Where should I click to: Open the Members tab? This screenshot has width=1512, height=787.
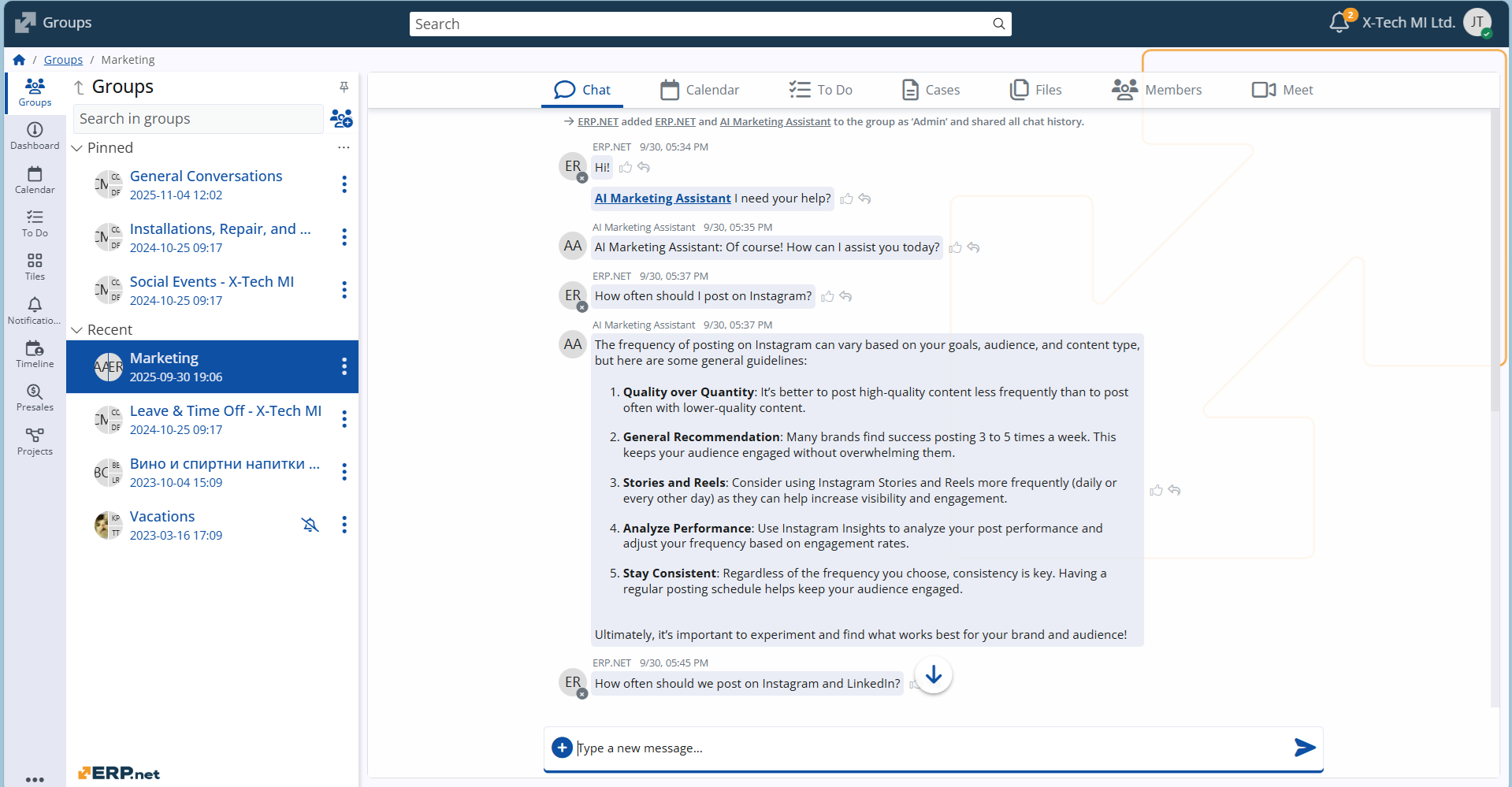[1157, 90]
